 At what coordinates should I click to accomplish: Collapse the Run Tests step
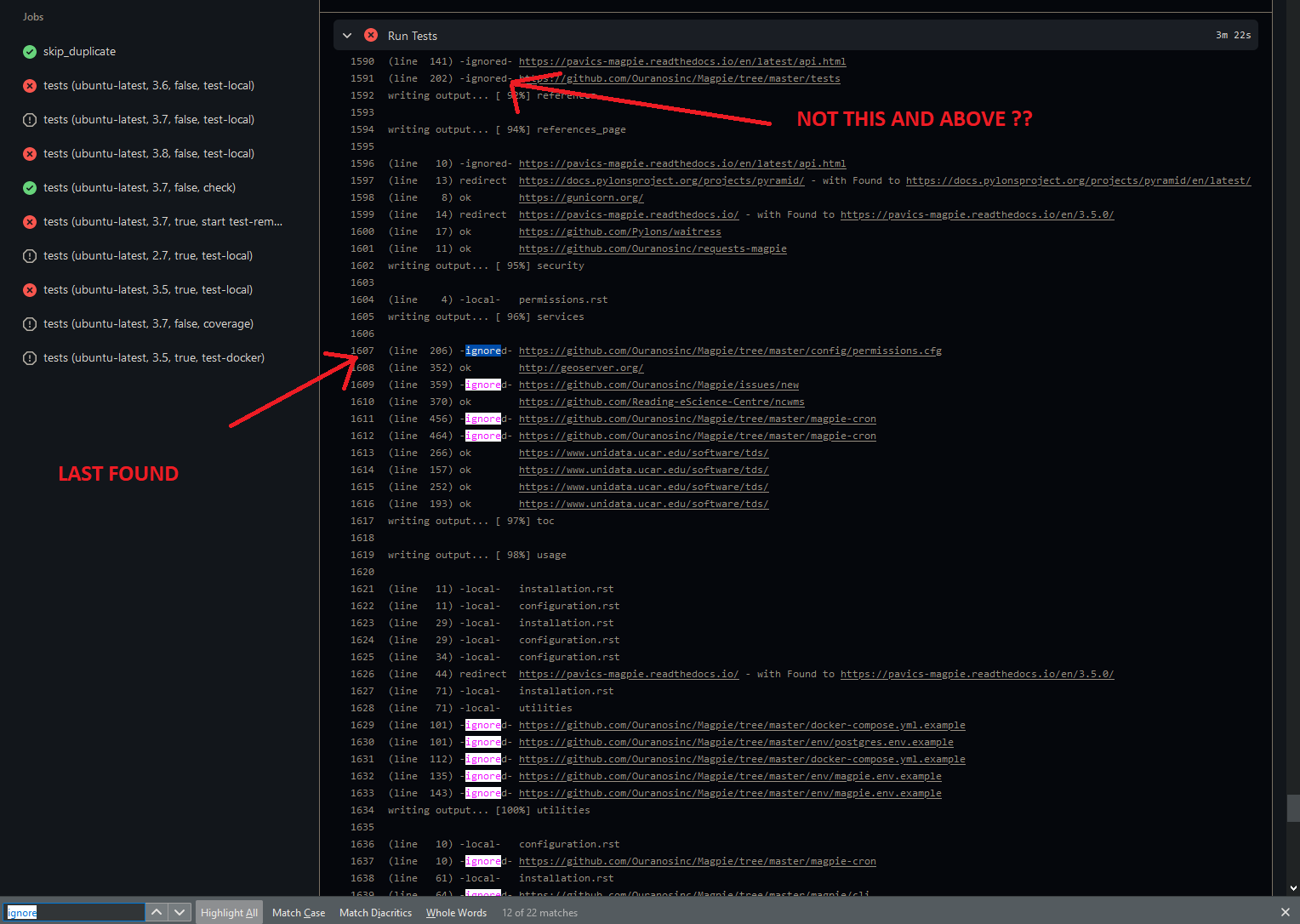click(347, 36)
